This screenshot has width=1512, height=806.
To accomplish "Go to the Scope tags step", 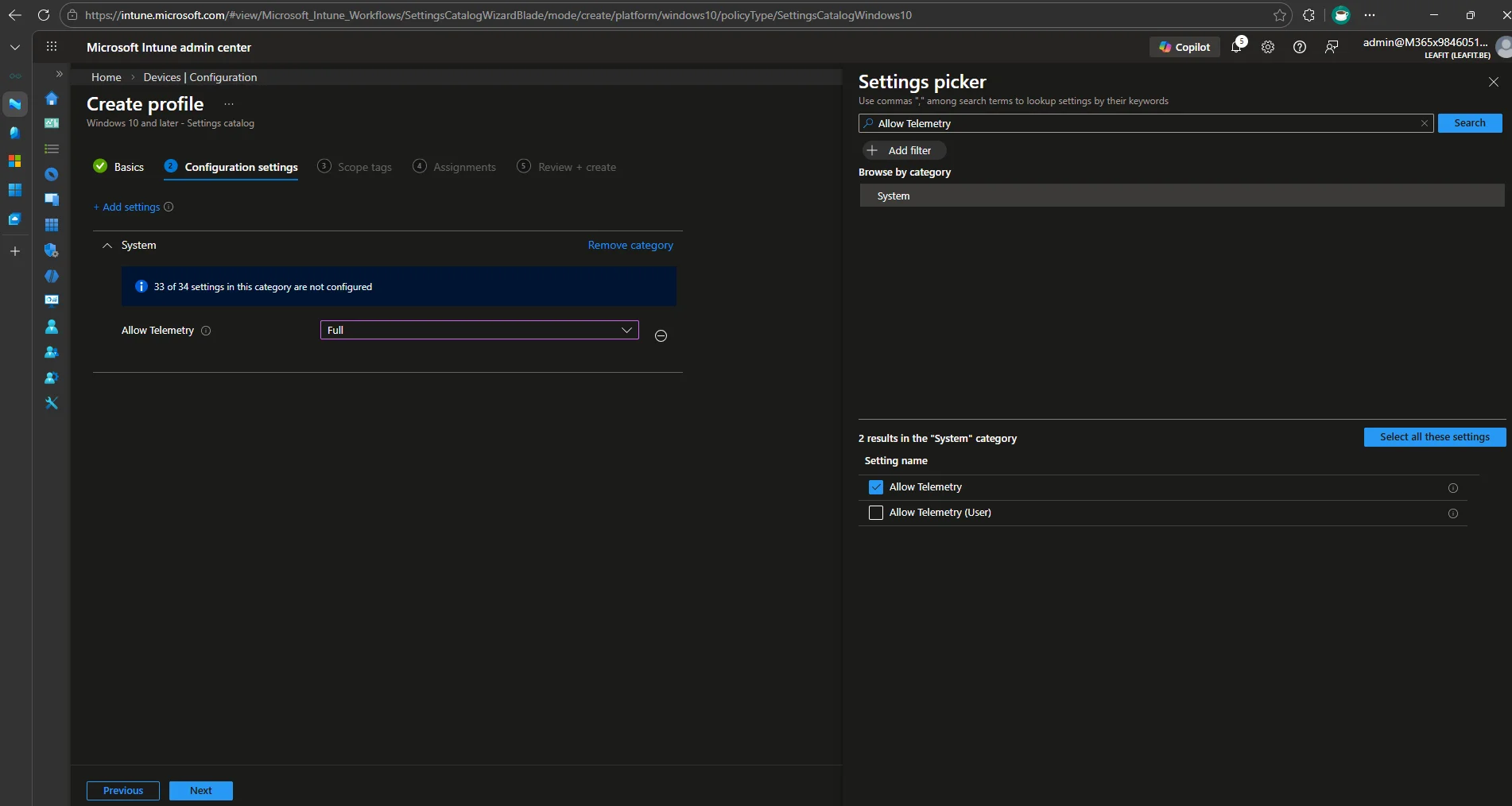I will (363, 167).
